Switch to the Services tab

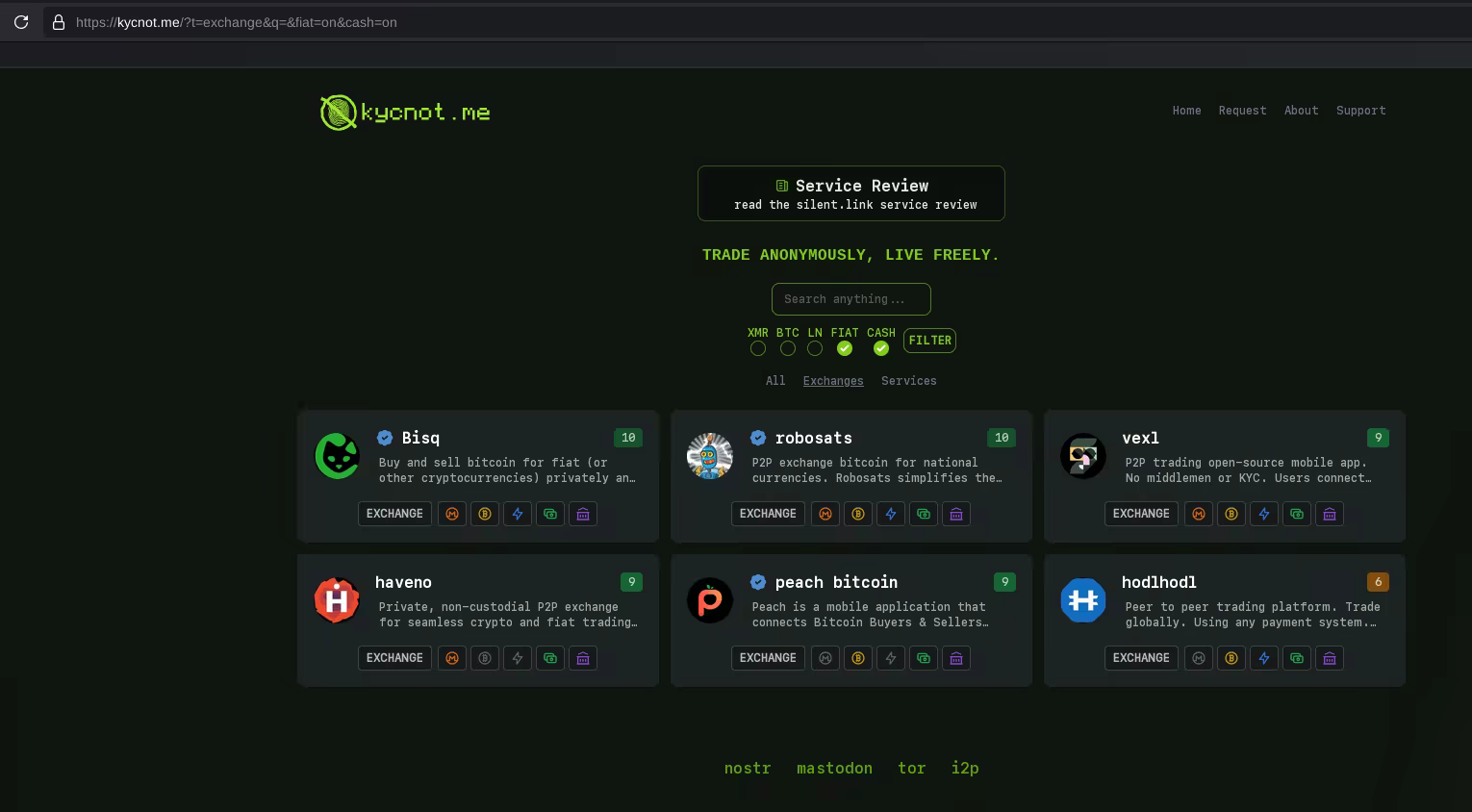[x=908, y=381]
